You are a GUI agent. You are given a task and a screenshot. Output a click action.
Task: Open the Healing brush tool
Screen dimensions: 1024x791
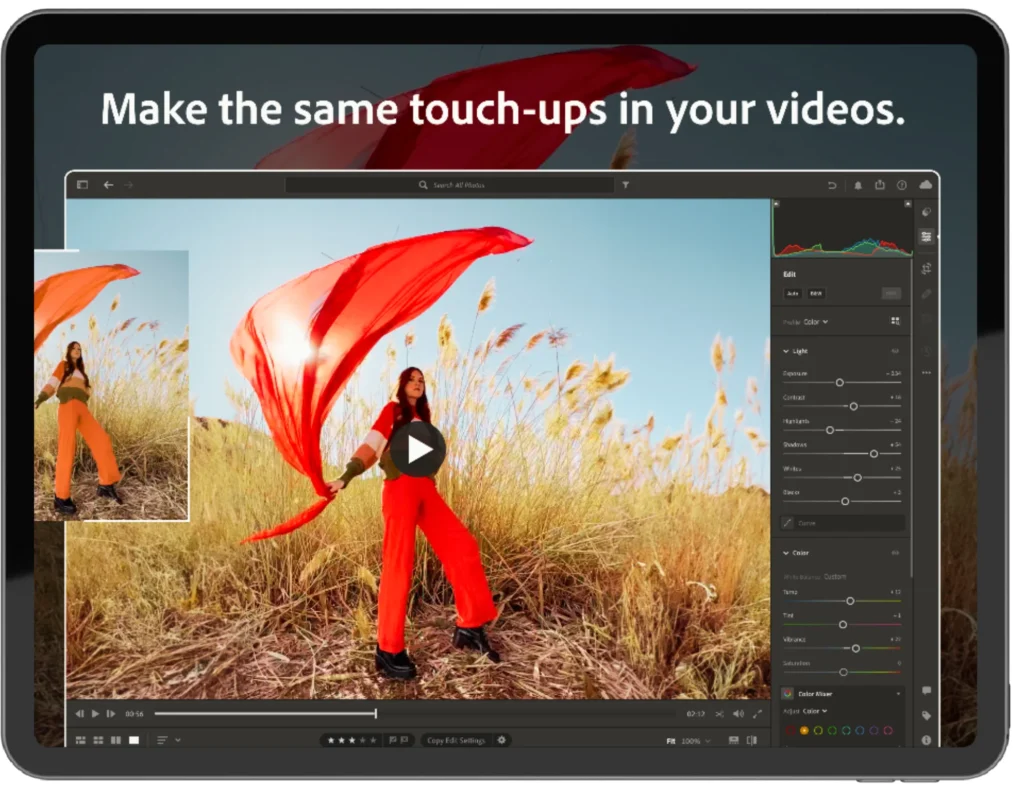(x=927, y=294)
